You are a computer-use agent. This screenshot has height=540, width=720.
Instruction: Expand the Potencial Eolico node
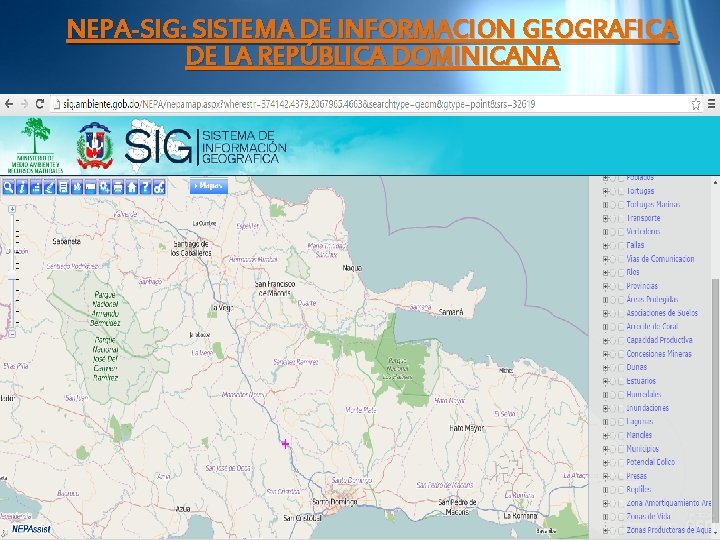pyautogui.click(x=605, y=463)
